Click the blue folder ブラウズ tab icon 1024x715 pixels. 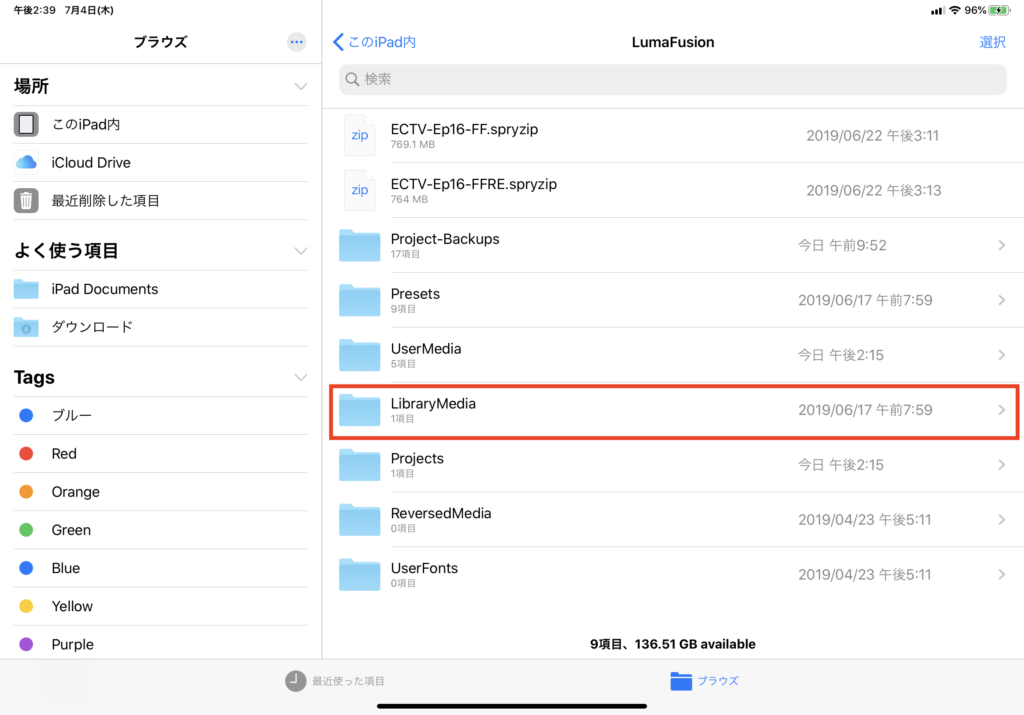[x=680, y=680]
